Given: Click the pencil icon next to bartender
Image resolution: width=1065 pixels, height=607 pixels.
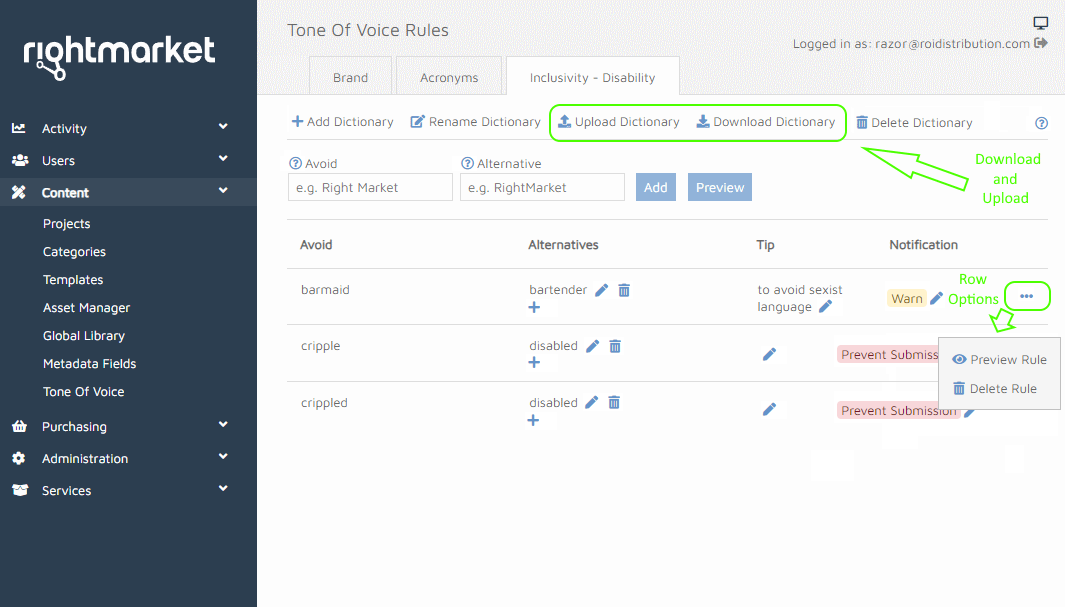Looking at the screenshot, I should click(601, 290).
